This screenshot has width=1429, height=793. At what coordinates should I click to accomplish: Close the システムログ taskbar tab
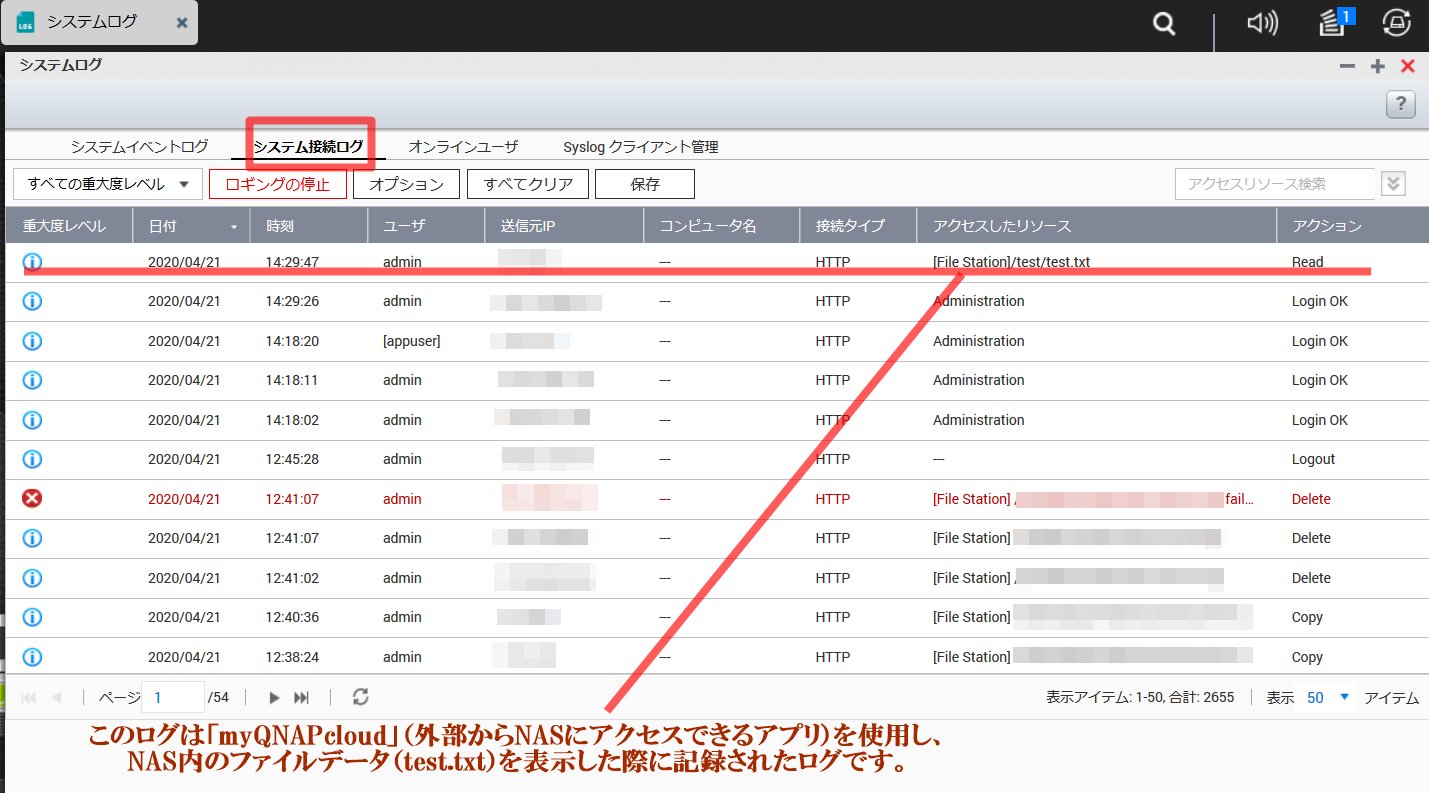(182, 22)
